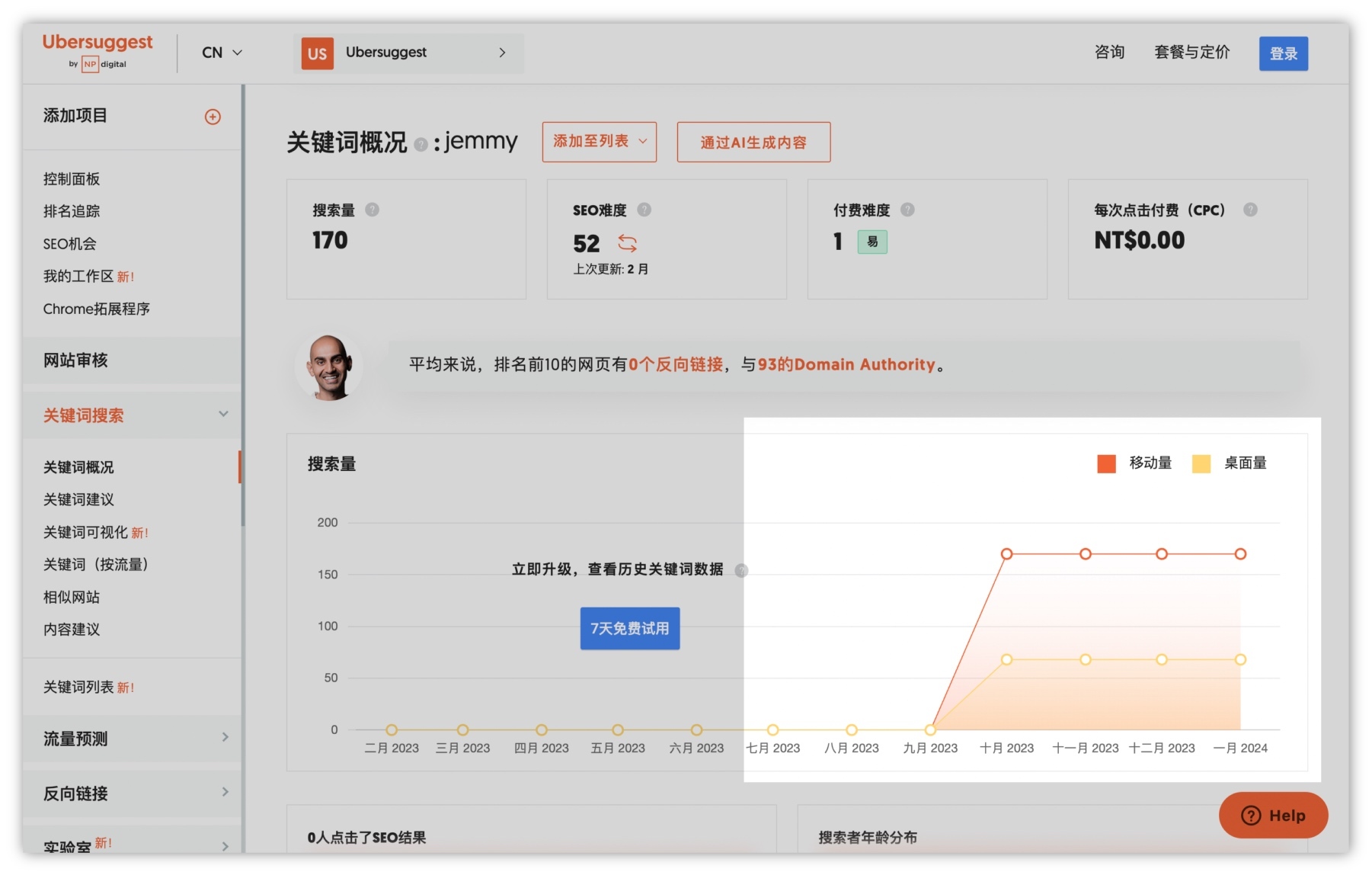
Task: Click the add project plus icon
Action: [x=213, y=116]
